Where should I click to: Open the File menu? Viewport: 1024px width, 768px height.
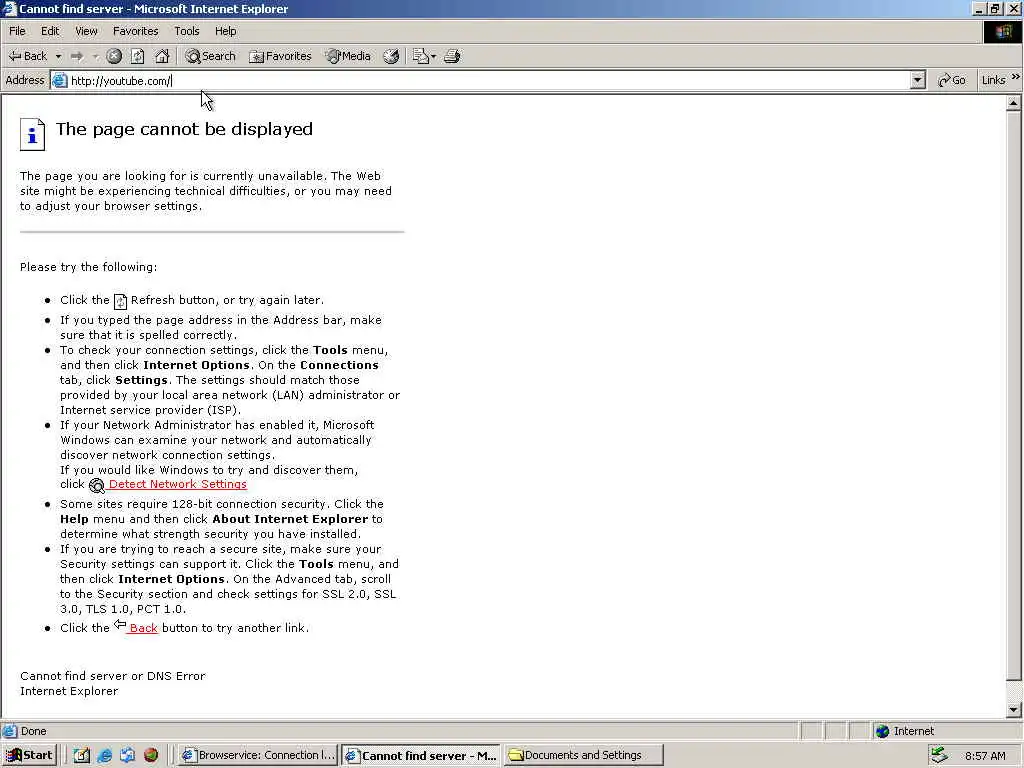(x=17, y=31)
